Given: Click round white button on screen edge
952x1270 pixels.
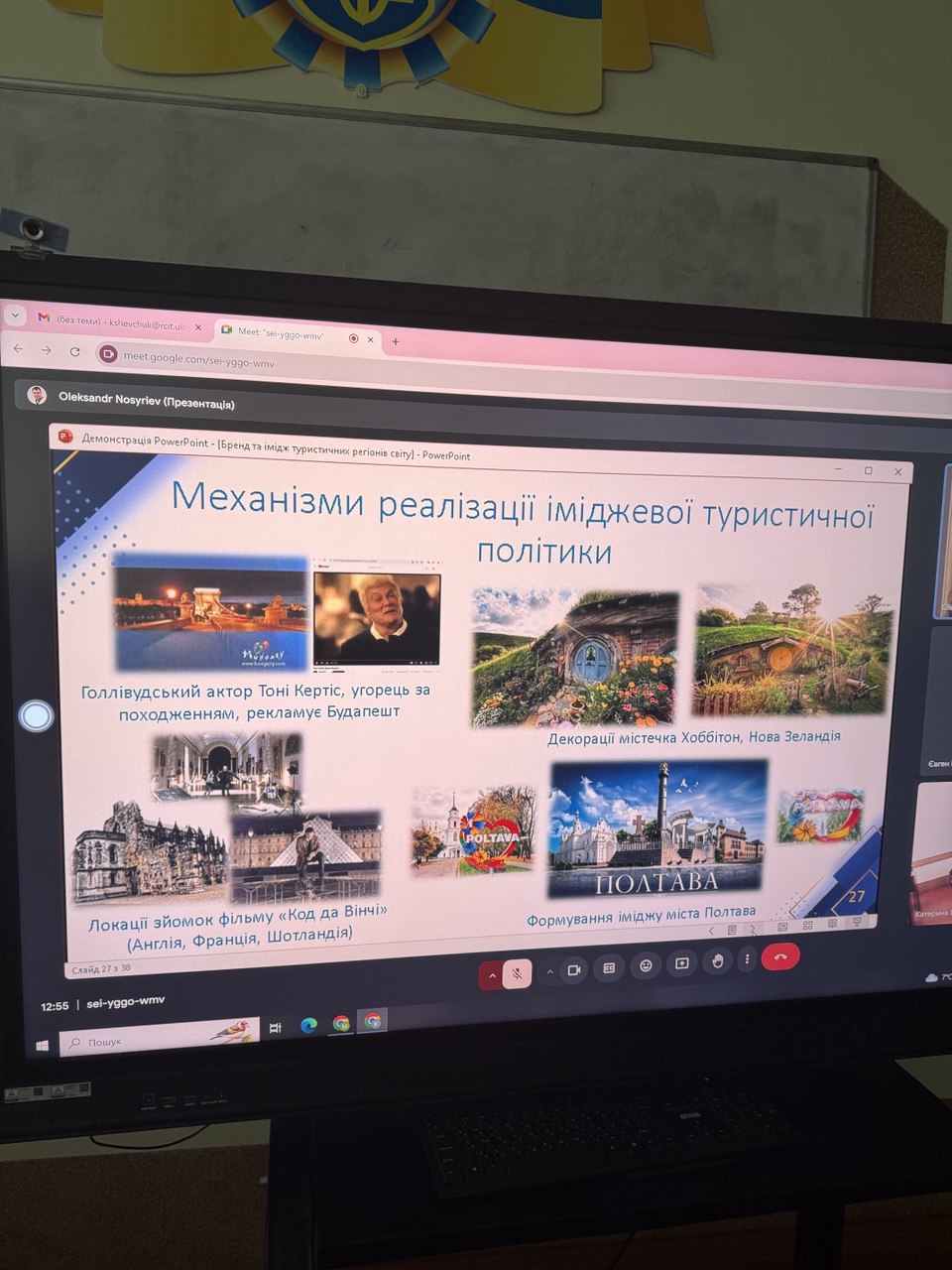Looking at the screenshot, I should point(37,715).
